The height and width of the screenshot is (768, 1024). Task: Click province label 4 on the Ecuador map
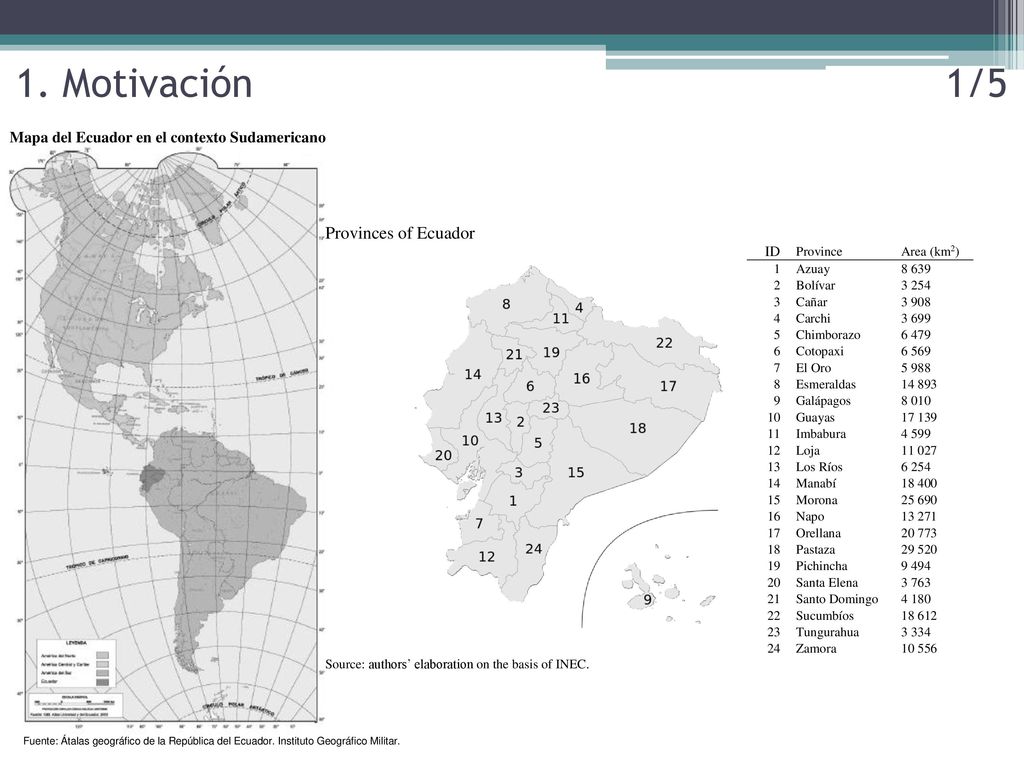coord(579,308)
